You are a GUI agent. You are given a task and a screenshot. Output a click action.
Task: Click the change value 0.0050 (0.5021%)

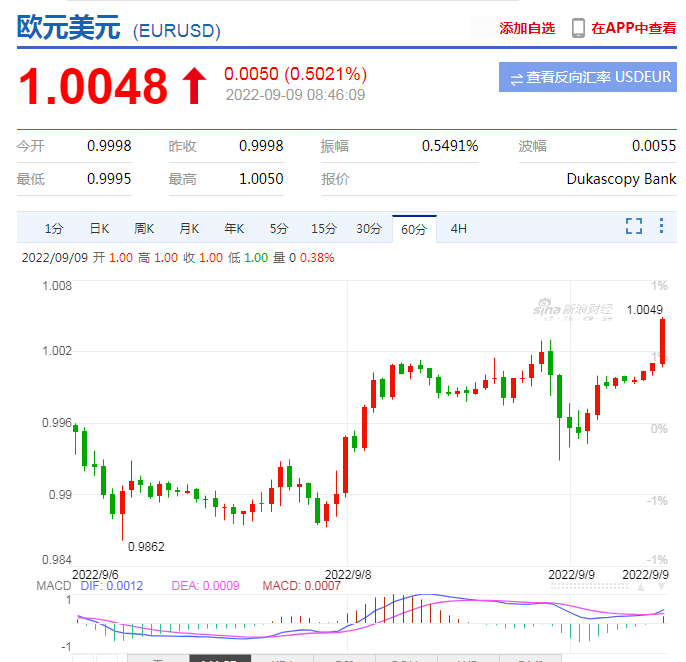tap(296, 74)
